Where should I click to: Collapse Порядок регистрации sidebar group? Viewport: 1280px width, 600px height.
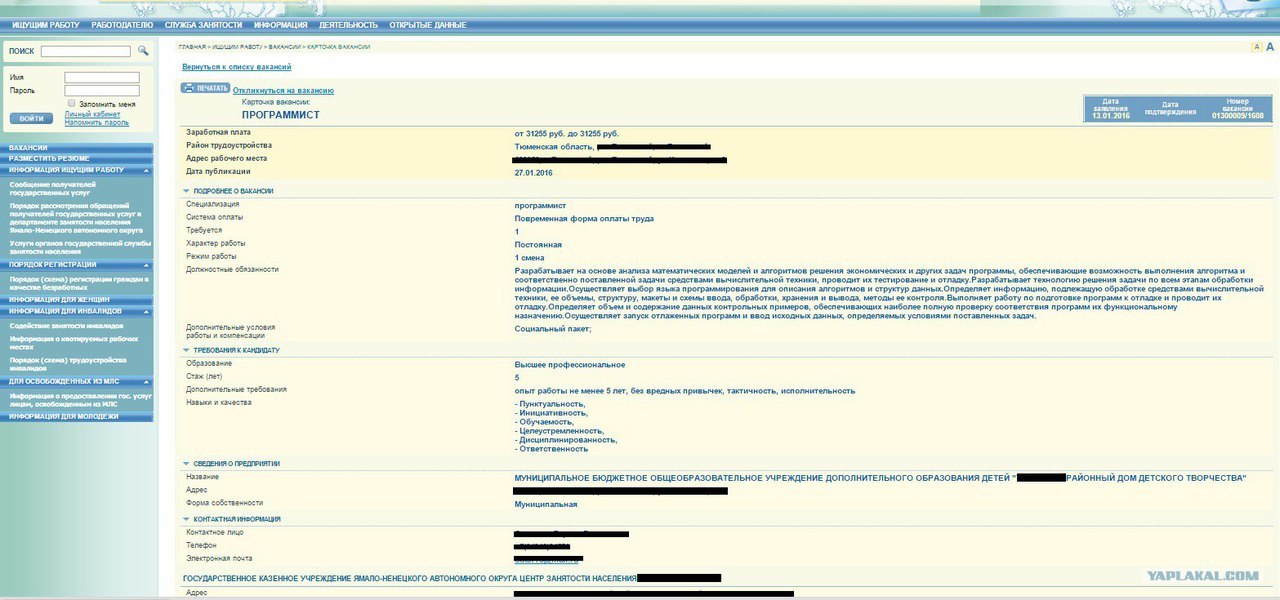(147, 264)
